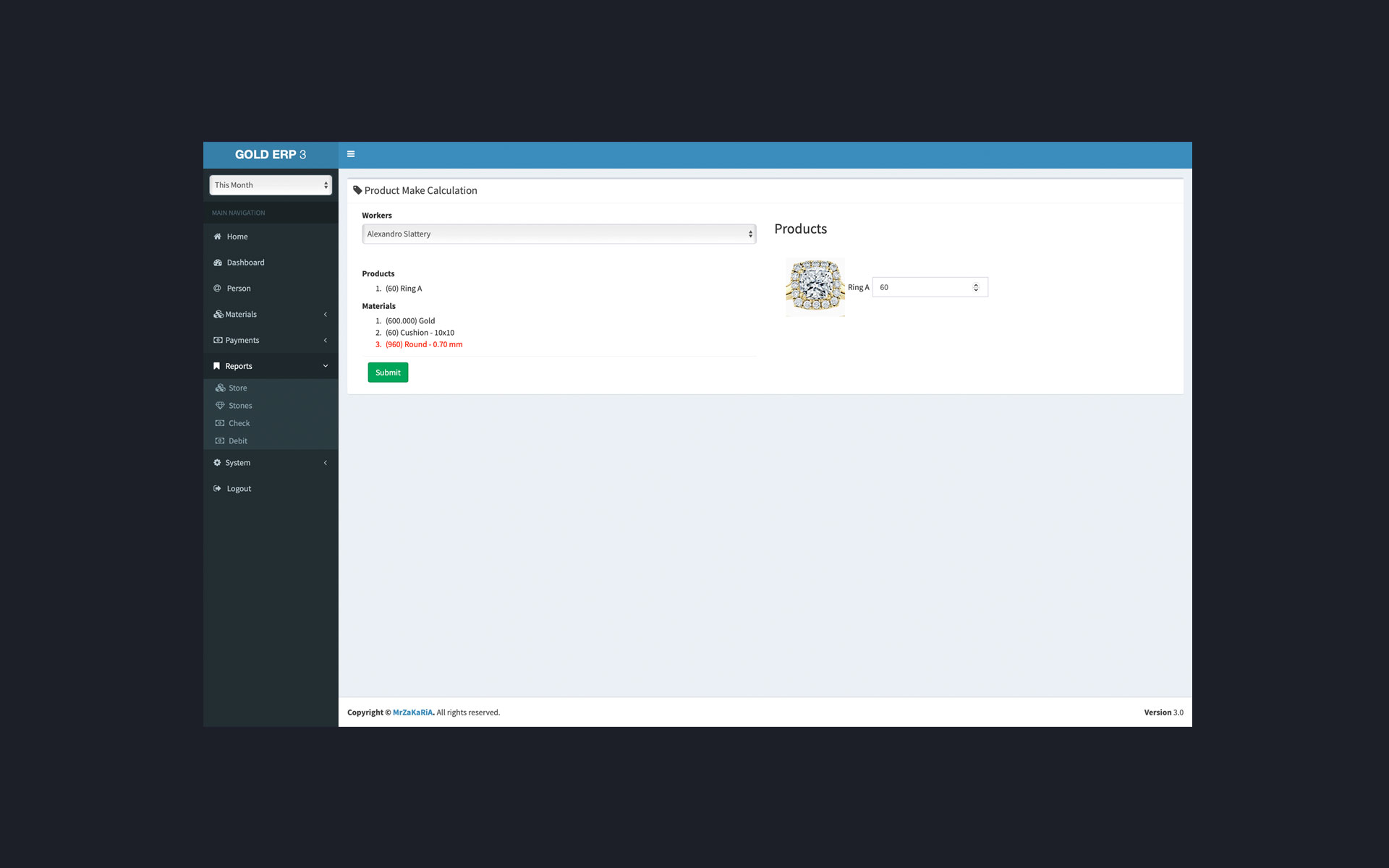1389x868 pixels.
Task: Click the Stones navigation item
Action: pyautogui.click(x=241, y=405)
